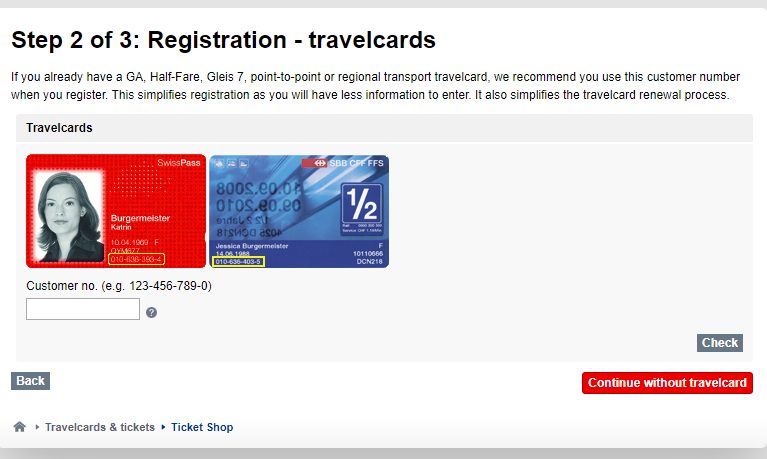
Task: Click the SBB CFF FFS logo on blue card
Action: pos(343,163)
